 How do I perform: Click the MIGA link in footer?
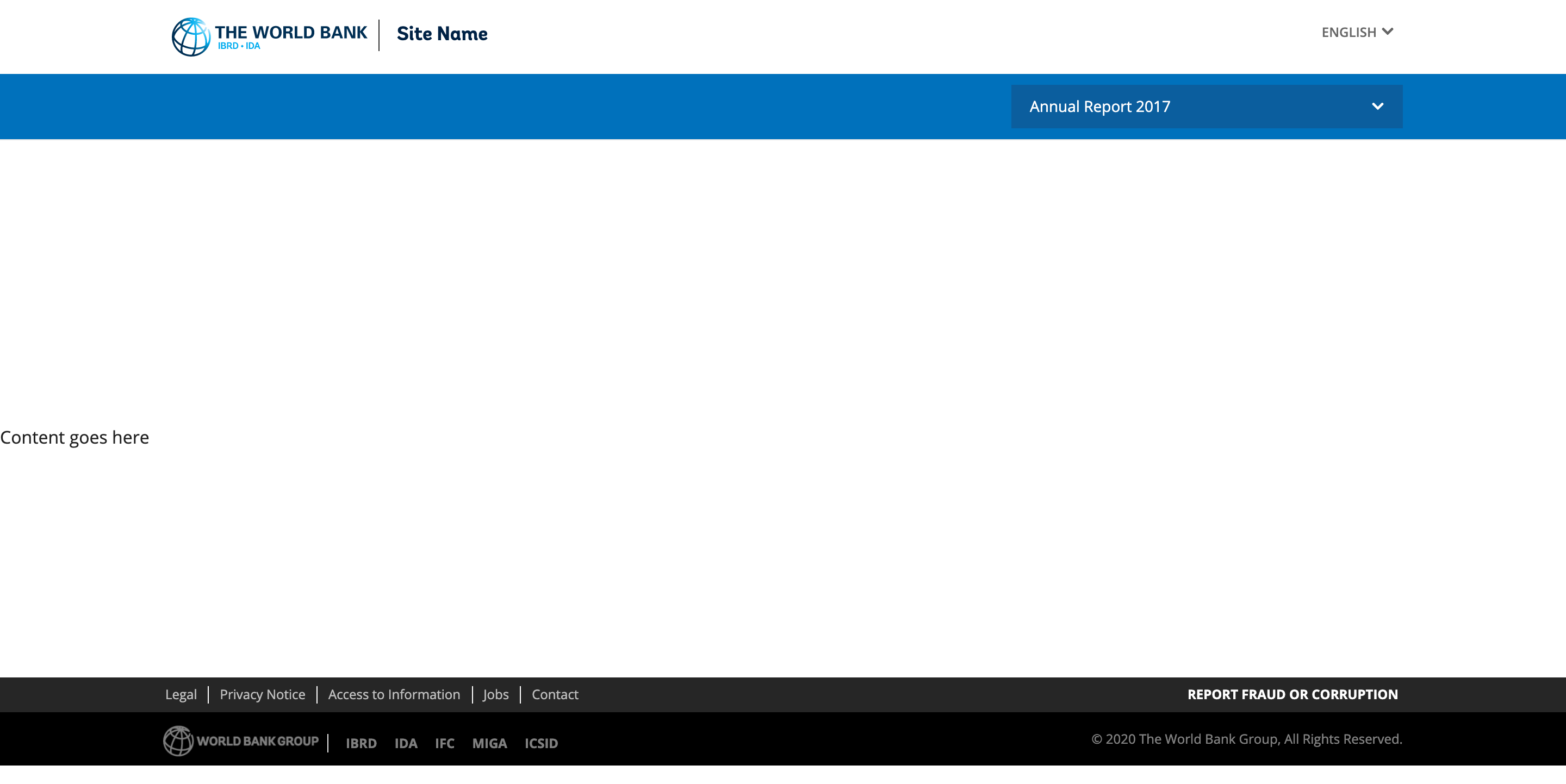[489, 743]
